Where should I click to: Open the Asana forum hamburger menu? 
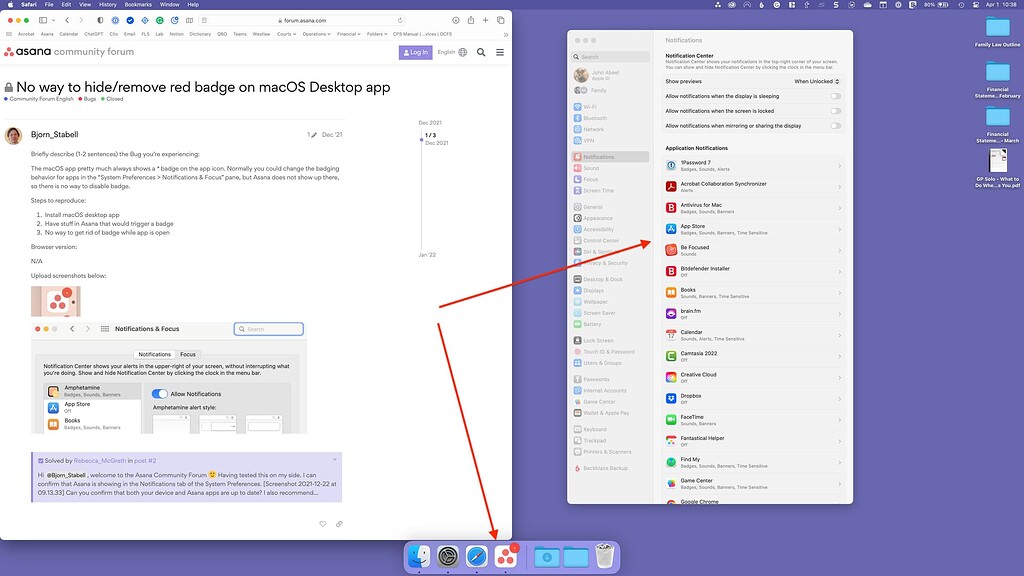(500, 52)
